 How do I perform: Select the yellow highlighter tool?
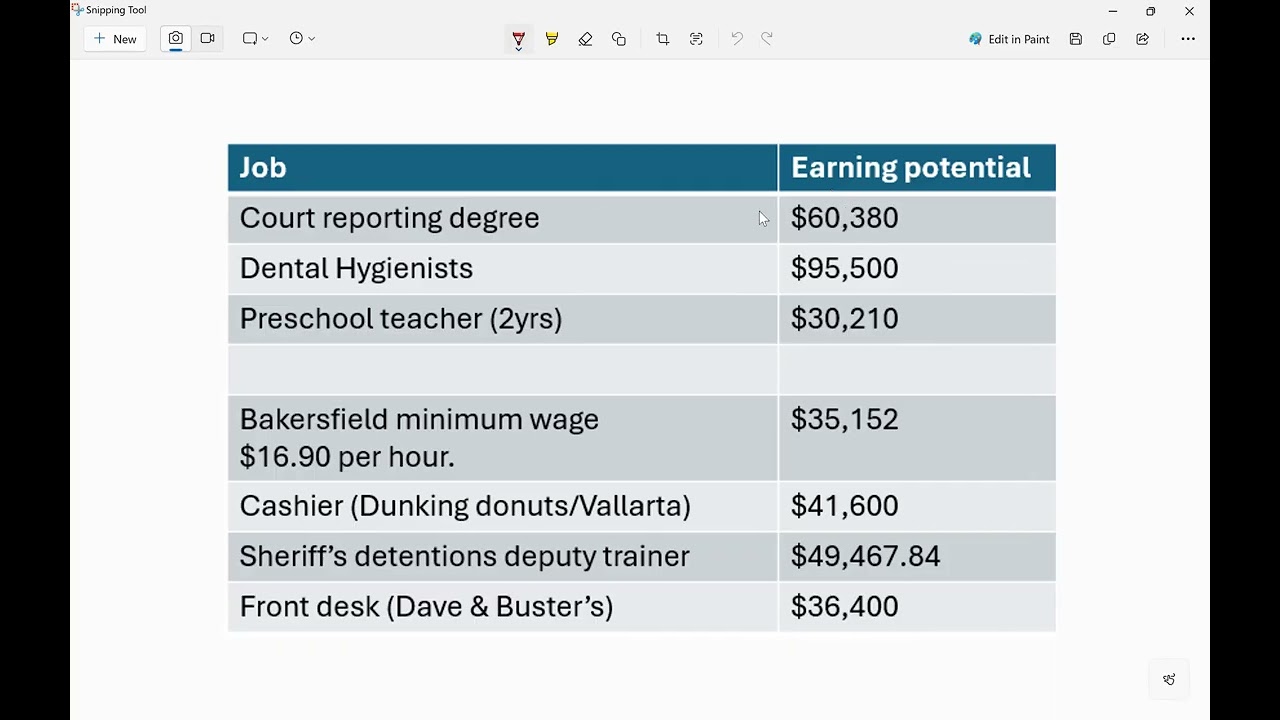pyautogui.click(x=552, y=39)
